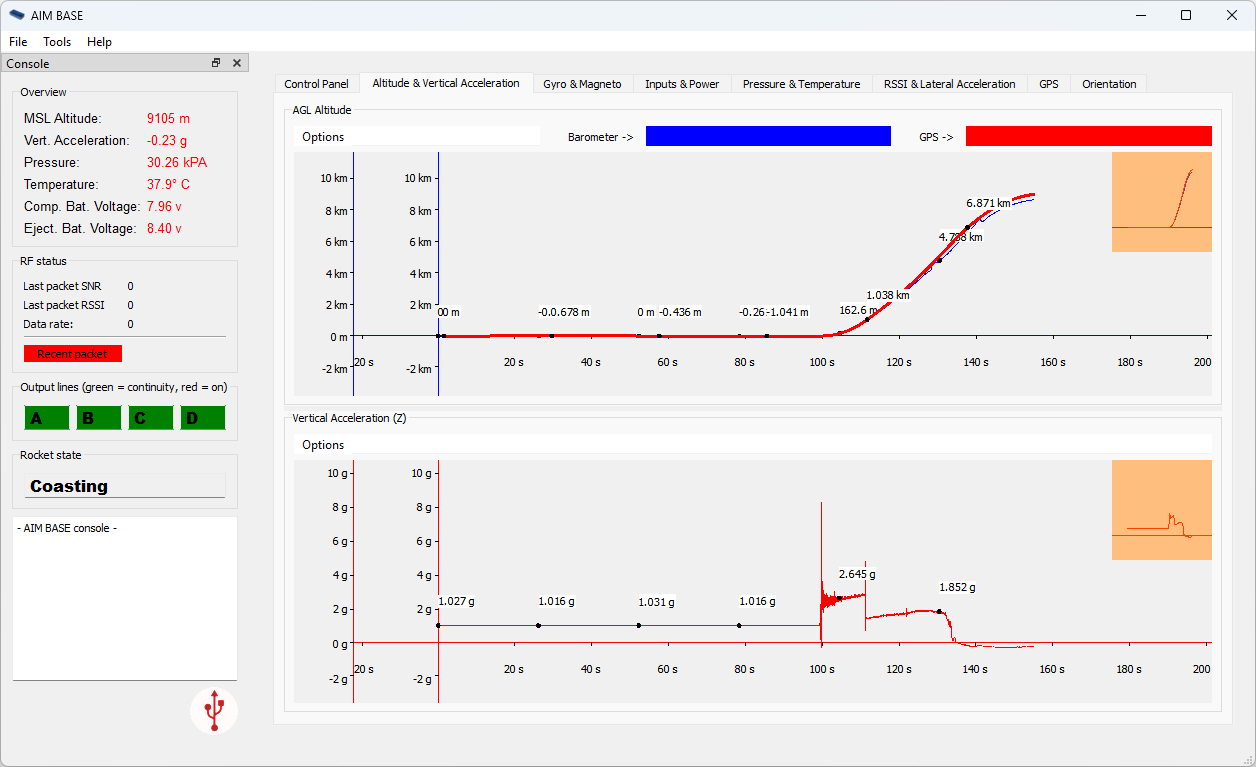
Task: Click the AIM BASE app icon
Action: [17, 15]
